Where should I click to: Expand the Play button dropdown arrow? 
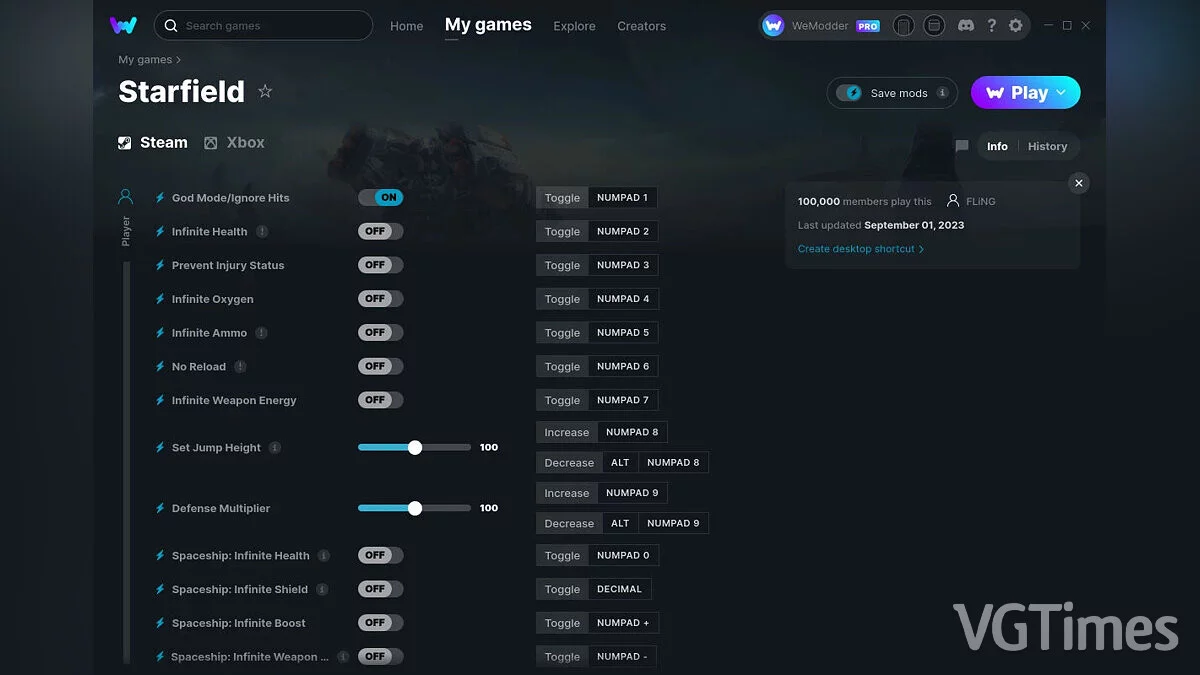1062,93
